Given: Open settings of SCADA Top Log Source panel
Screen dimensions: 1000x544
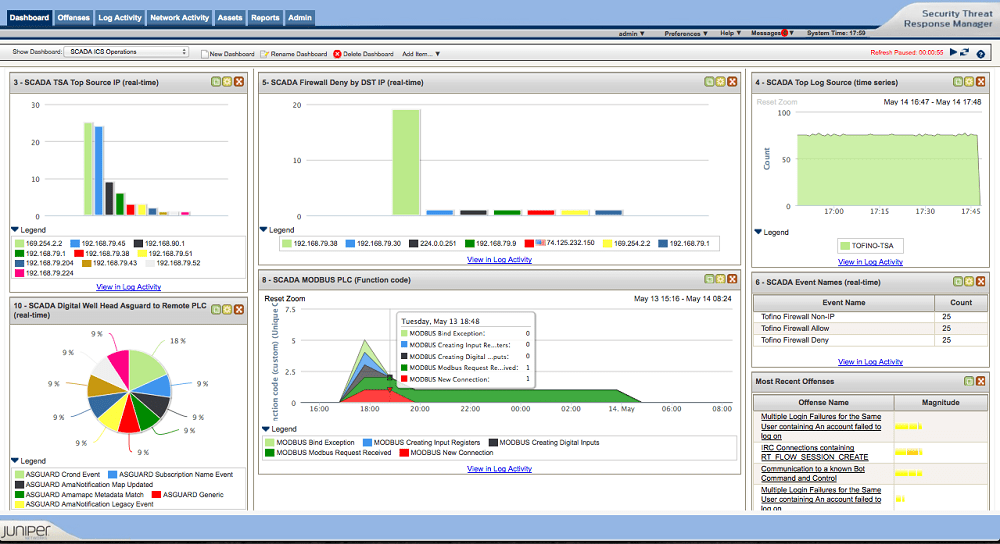Looking at the screenshot, I should [969, 82].
